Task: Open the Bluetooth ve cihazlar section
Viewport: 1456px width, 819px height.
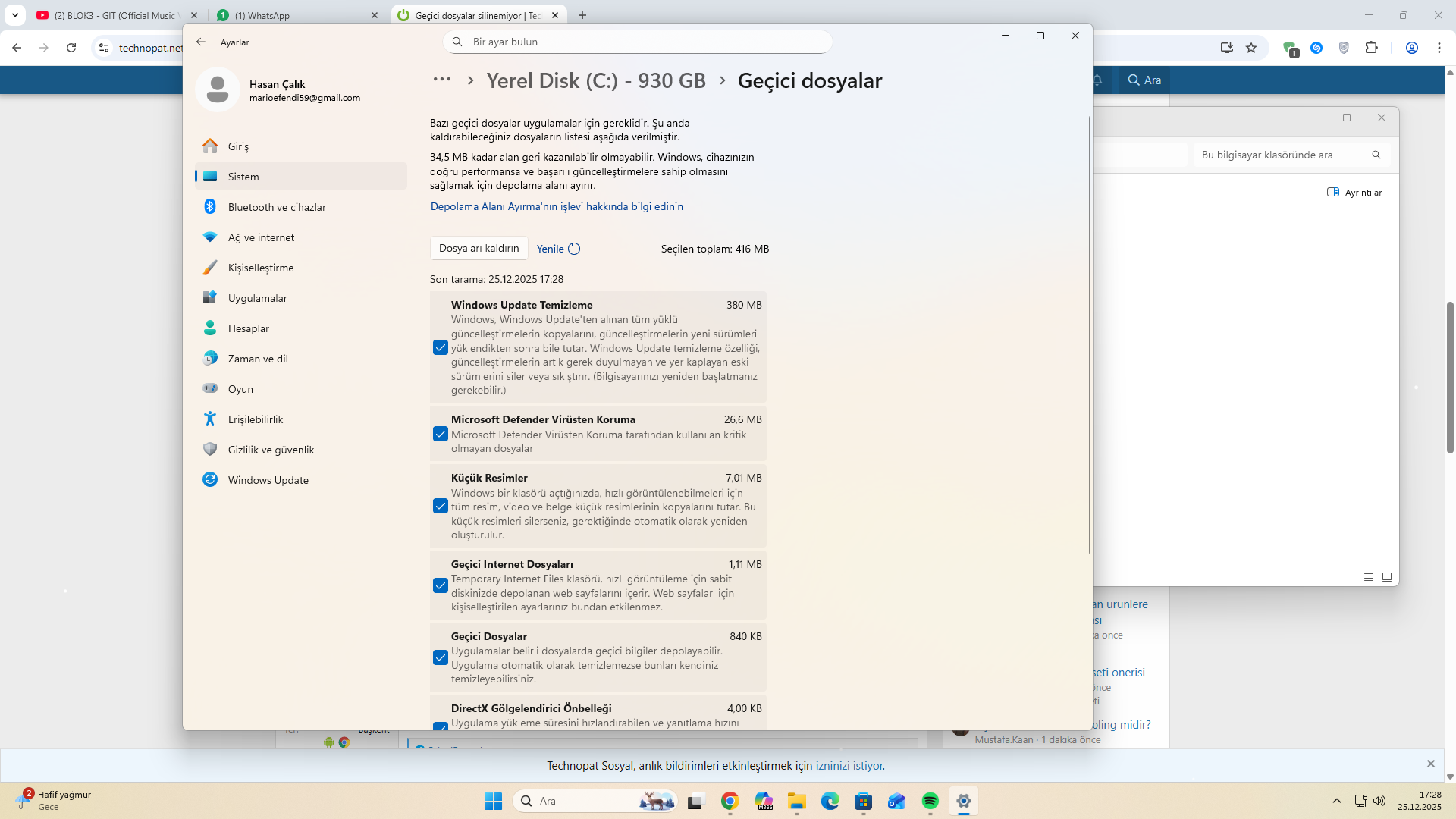Action: pos(277,207)
